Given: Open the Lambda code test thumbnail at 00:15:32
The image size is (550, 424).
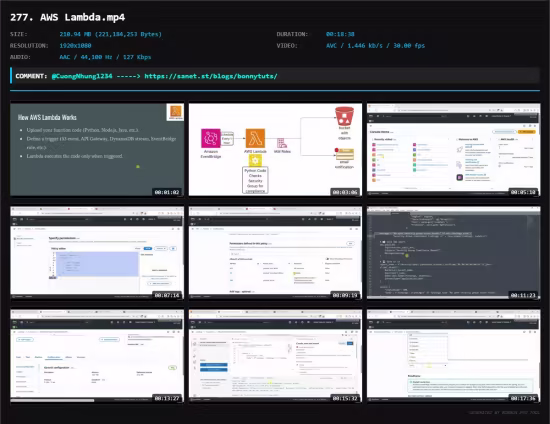Looking at the screenshot, I should pyautogui.click(x=275, y=356).
